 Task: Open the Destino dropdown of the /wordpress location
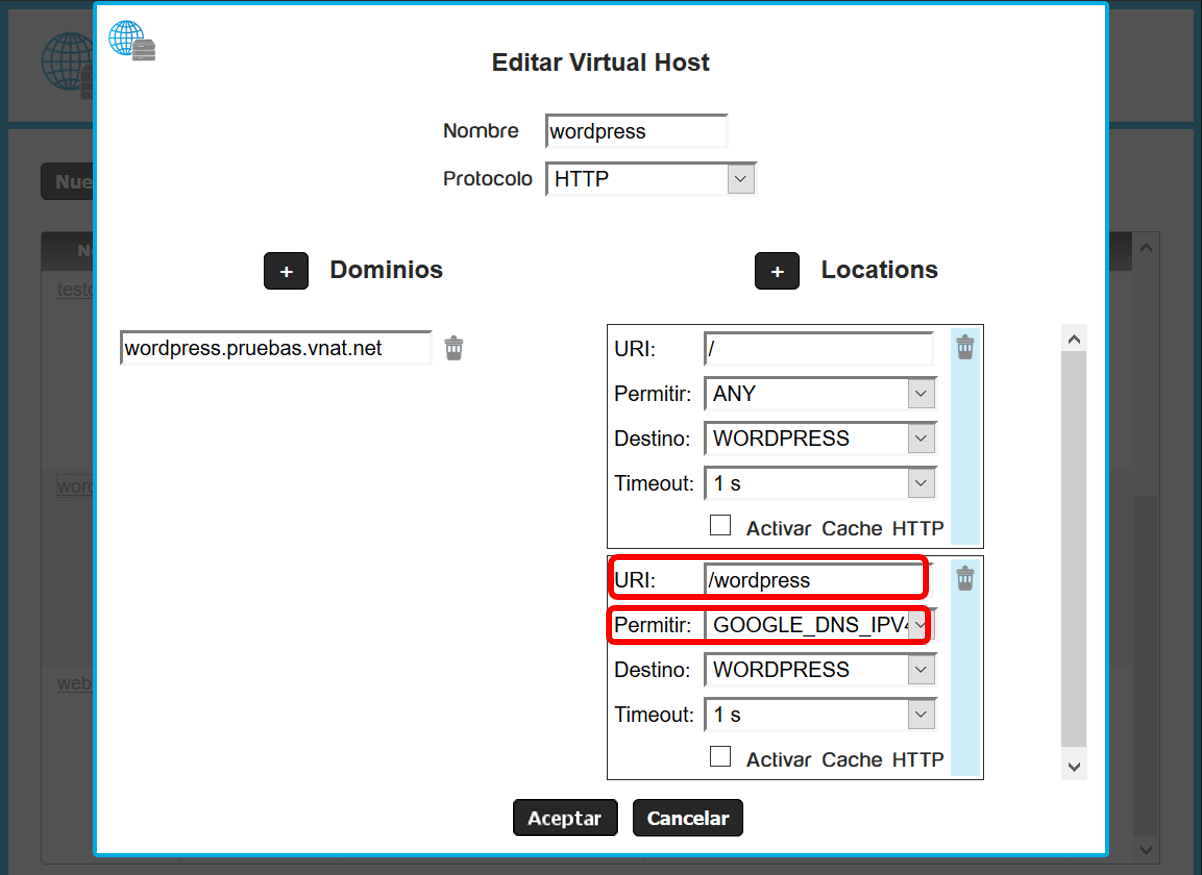[x=820, y=669]
